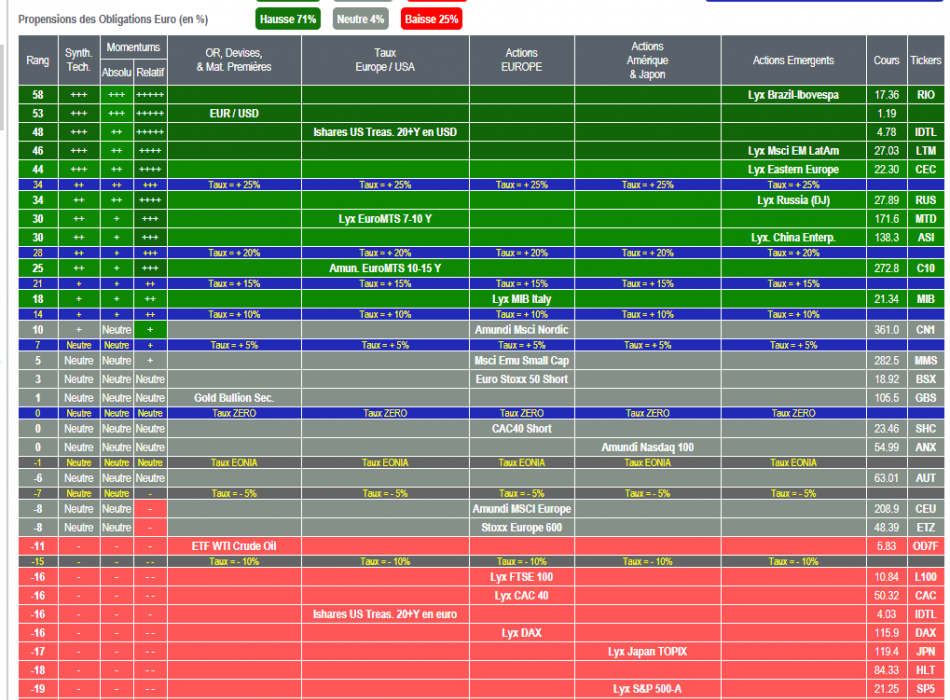Select Gold Bullion Sec. cell
The height and width of the screenshot is (700, 950).
pyautogui.click(x=234, y=398)
